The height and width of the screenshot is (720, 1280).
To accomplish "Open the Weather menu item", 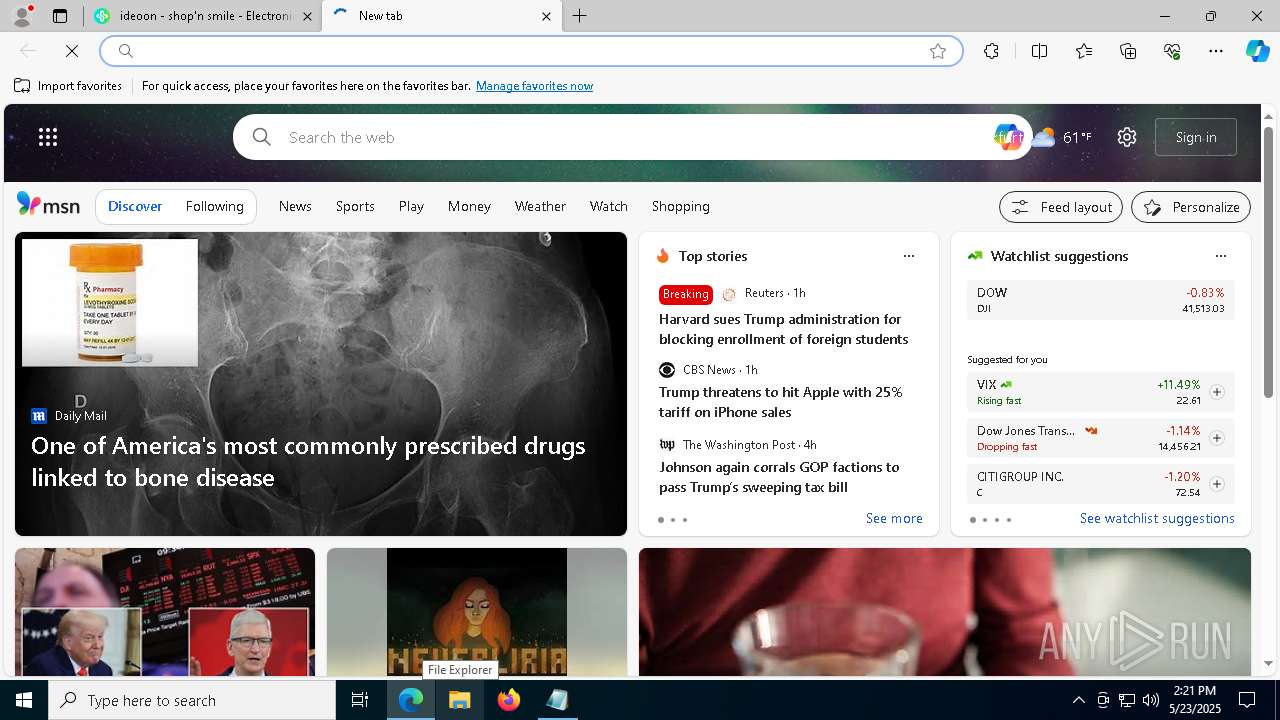I will pos(540,206).
